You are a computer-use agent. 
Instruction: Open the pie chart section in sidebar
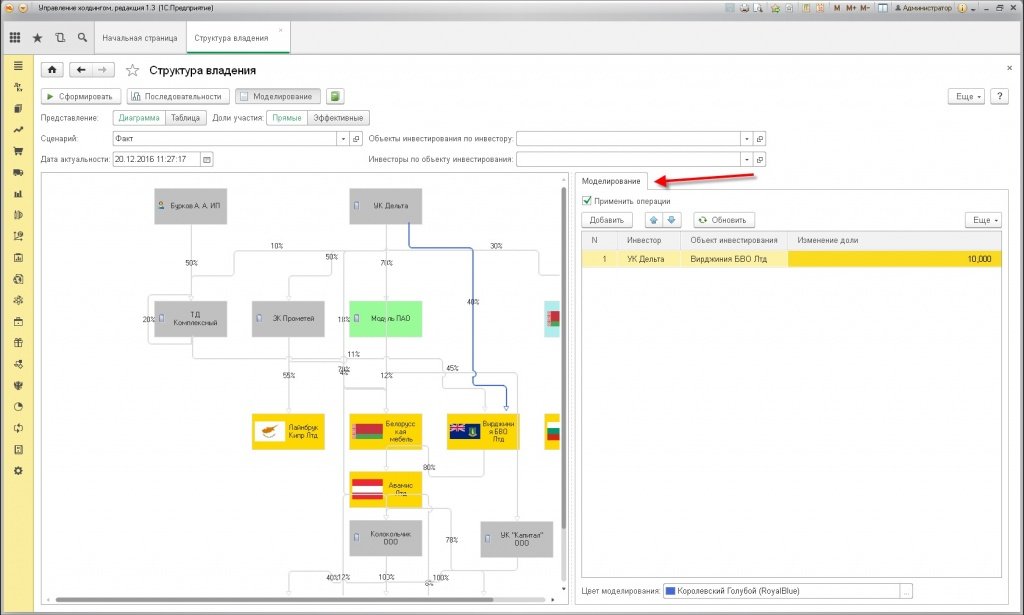18,407
